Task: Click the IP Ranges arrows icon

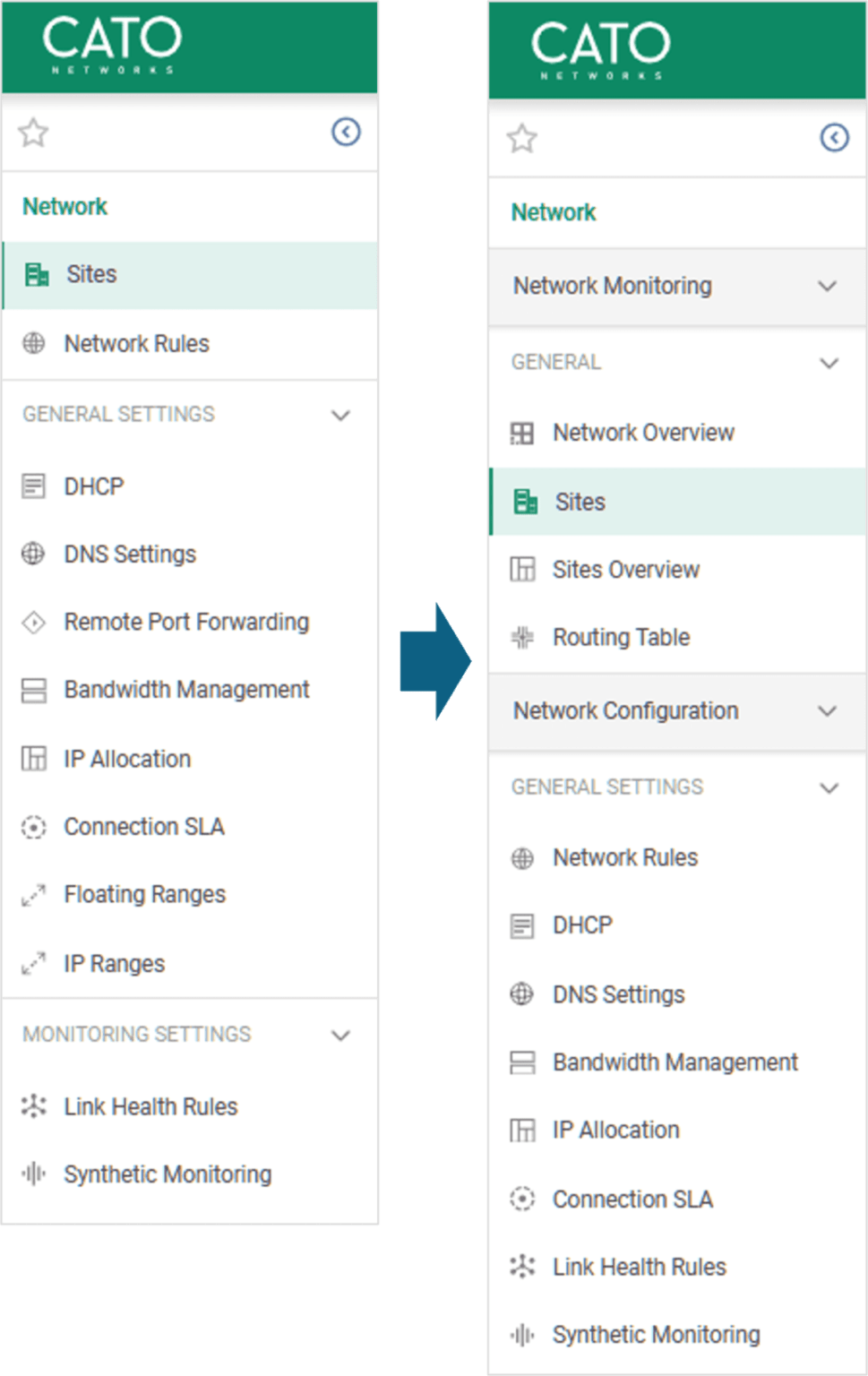Action: click(x=33, y=964)
